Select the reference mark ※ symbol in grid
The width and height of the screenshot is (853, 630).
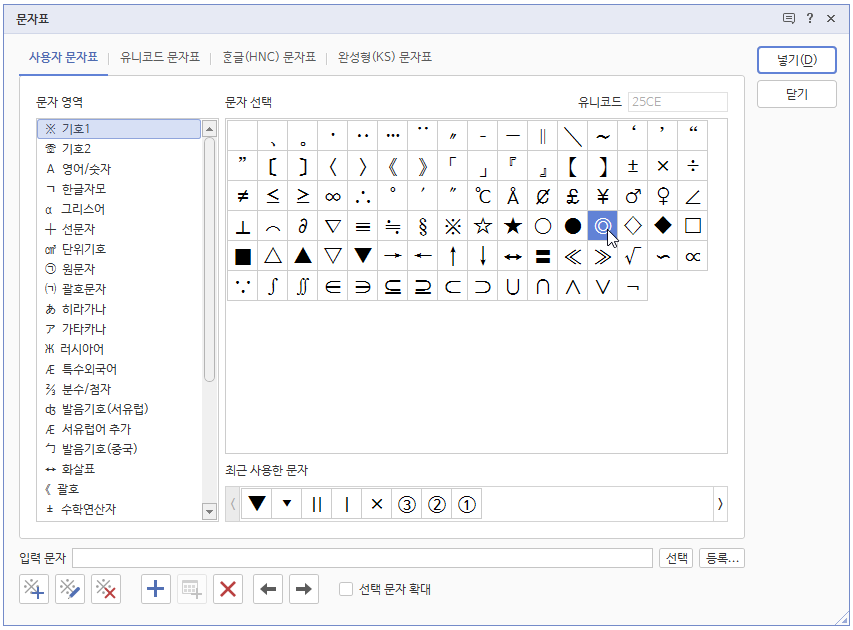(453, 226)
